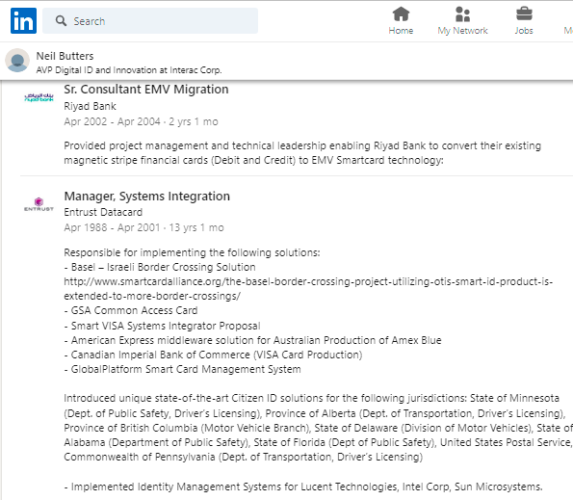Focus the Search input field
Image resolution: width=573 pixels, height=500 pixels.
(x=150, y=21)
